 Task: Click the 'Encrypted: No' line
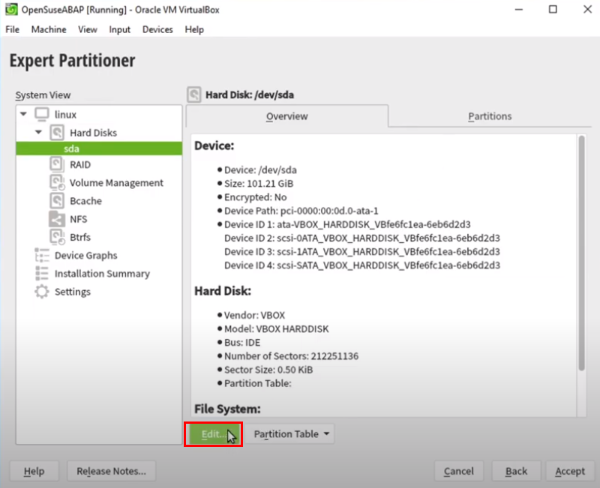pyautogui.click(x=255, y=197)
